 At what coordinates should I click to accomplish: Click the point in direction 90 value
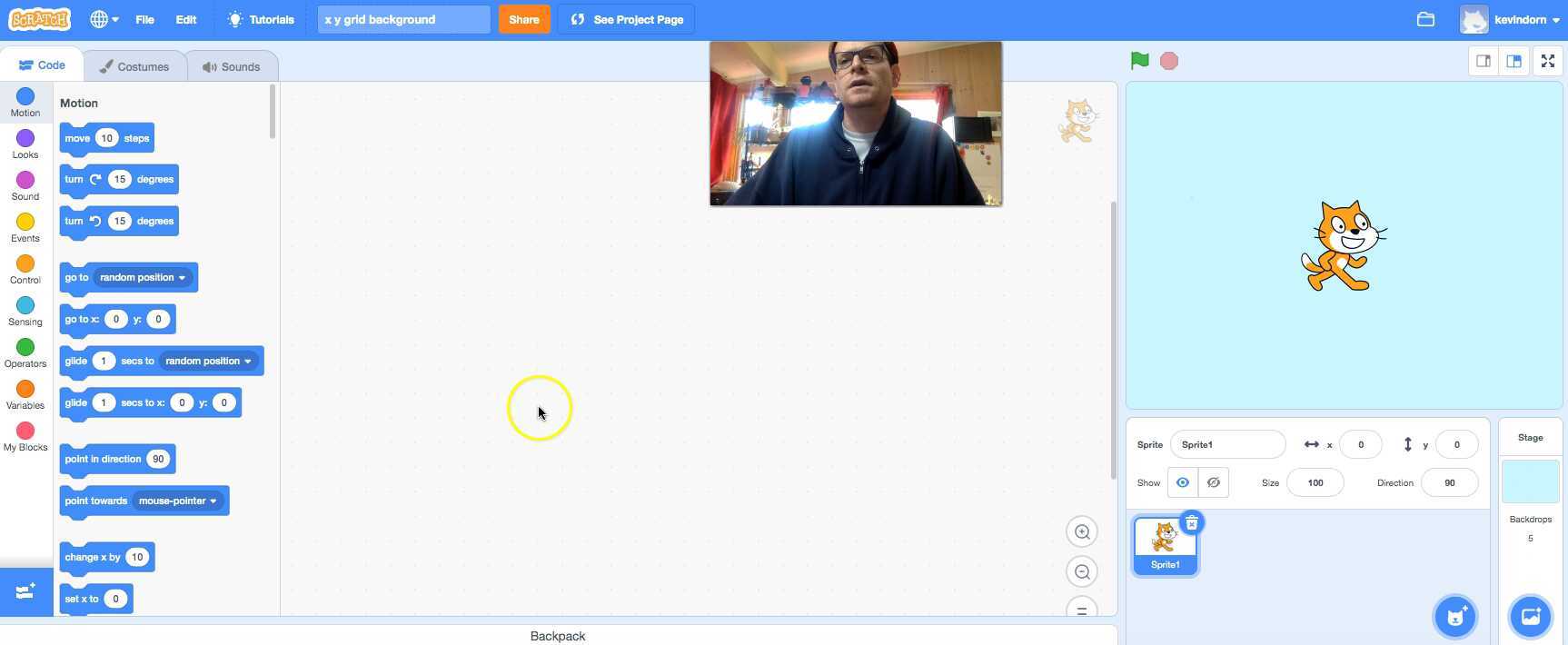point(158,459)
